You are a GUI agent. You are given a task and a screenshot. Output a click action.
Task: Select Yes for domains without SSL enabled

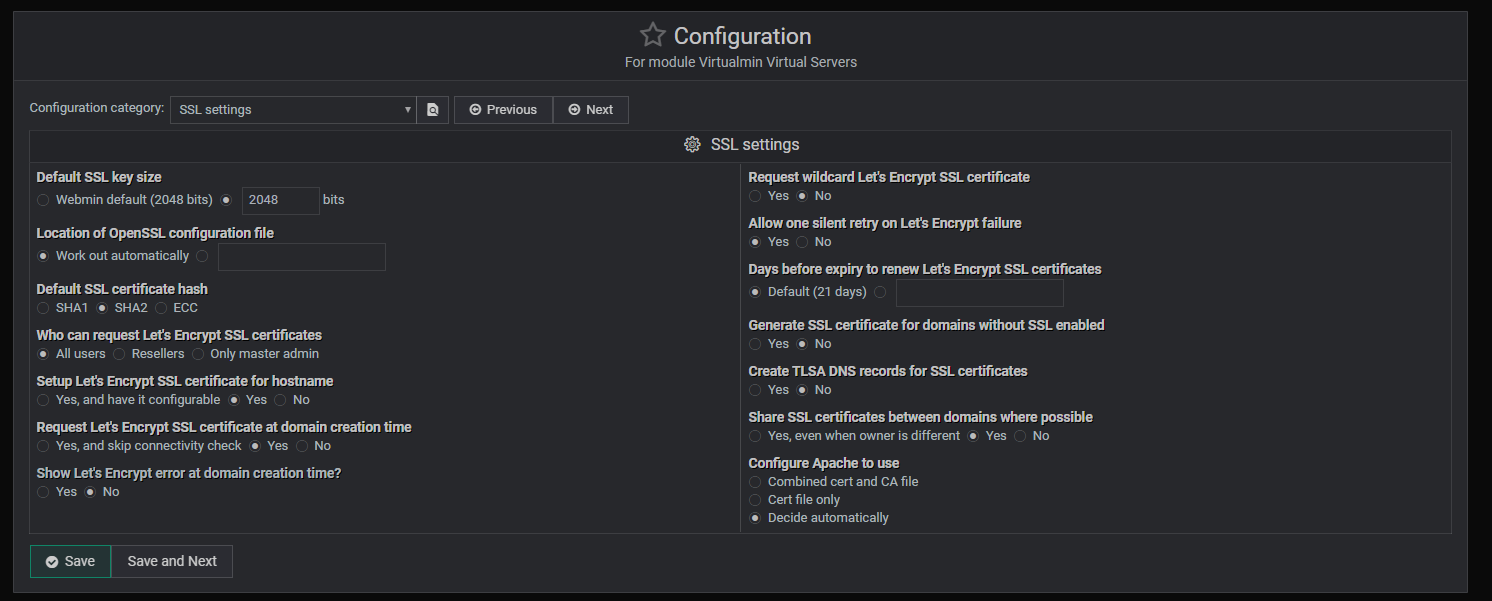(x=755, y=344)
